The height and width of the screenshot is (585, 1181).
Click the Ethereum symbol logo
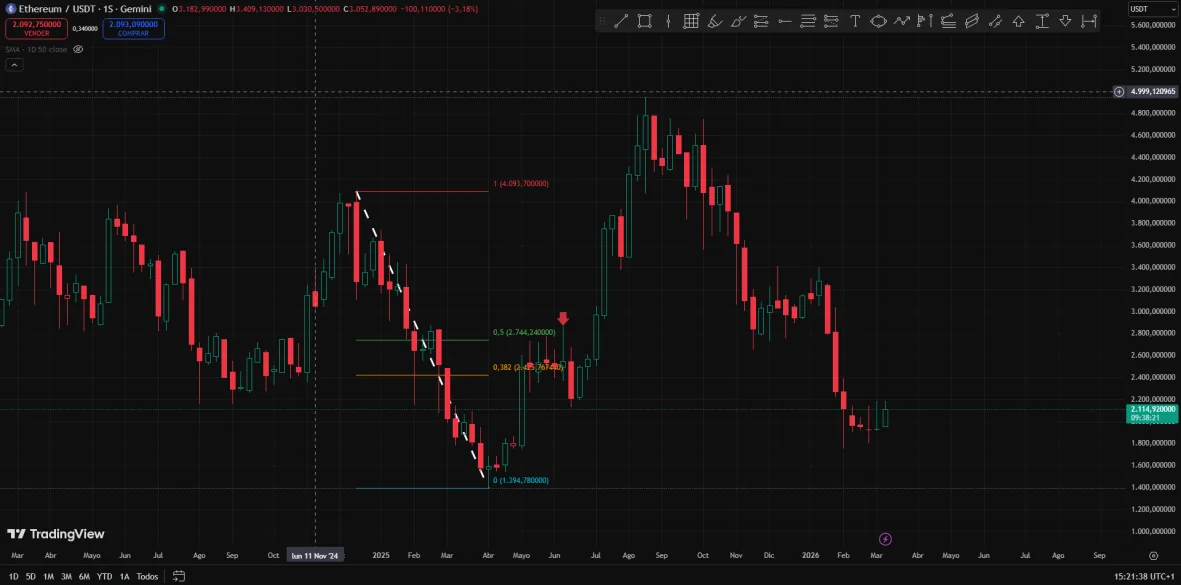[x=11, y=9]
